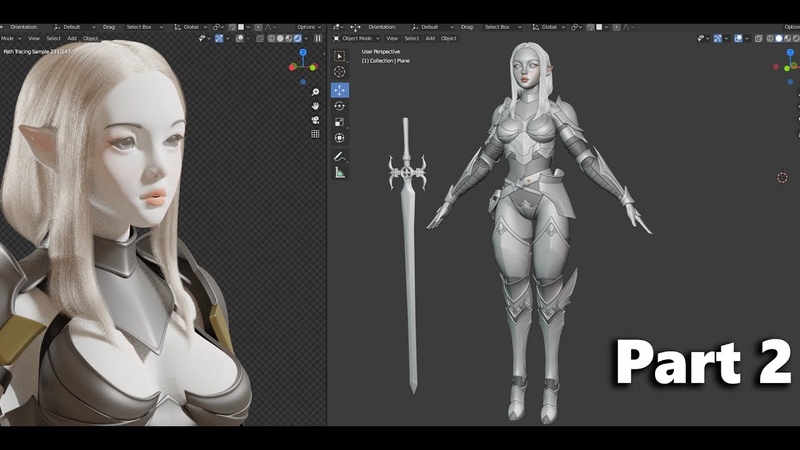The width and height of the screenshot is (800, 450).
Task: Open Add menu in left viewport
Action: (x=72, y=38)
